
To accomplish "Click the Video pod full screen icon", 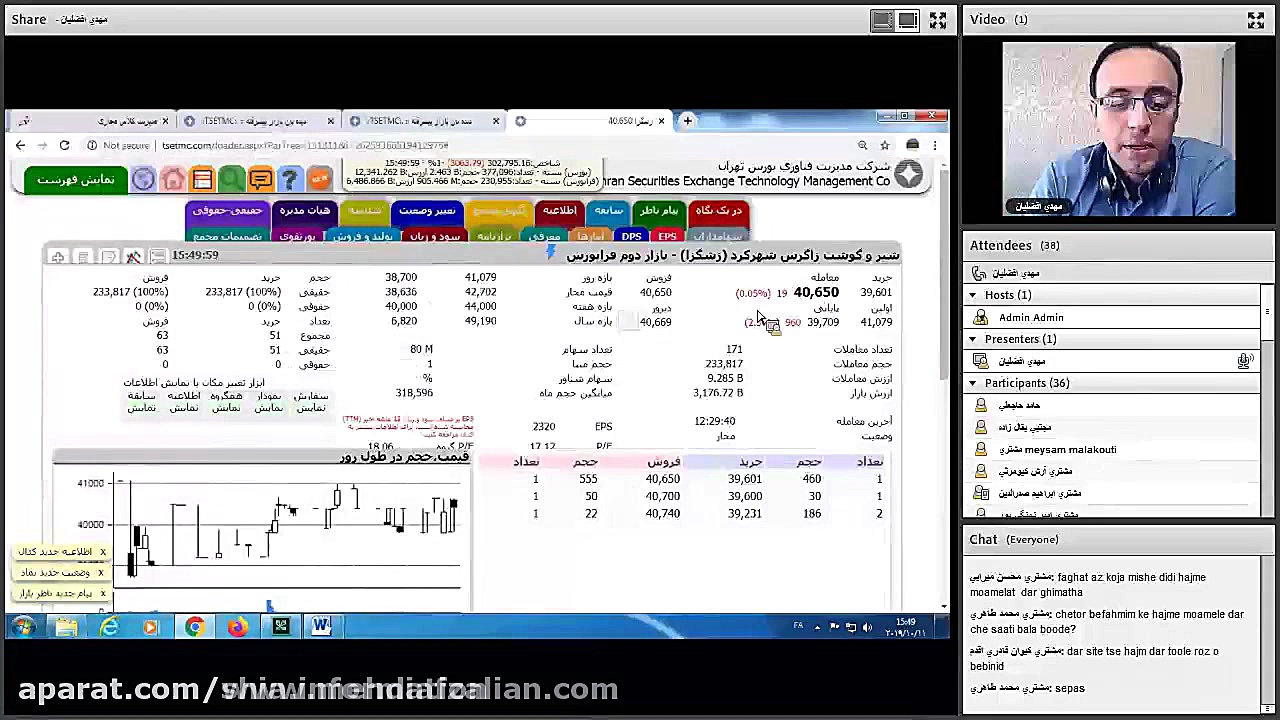I will (x=1256, y=19).
